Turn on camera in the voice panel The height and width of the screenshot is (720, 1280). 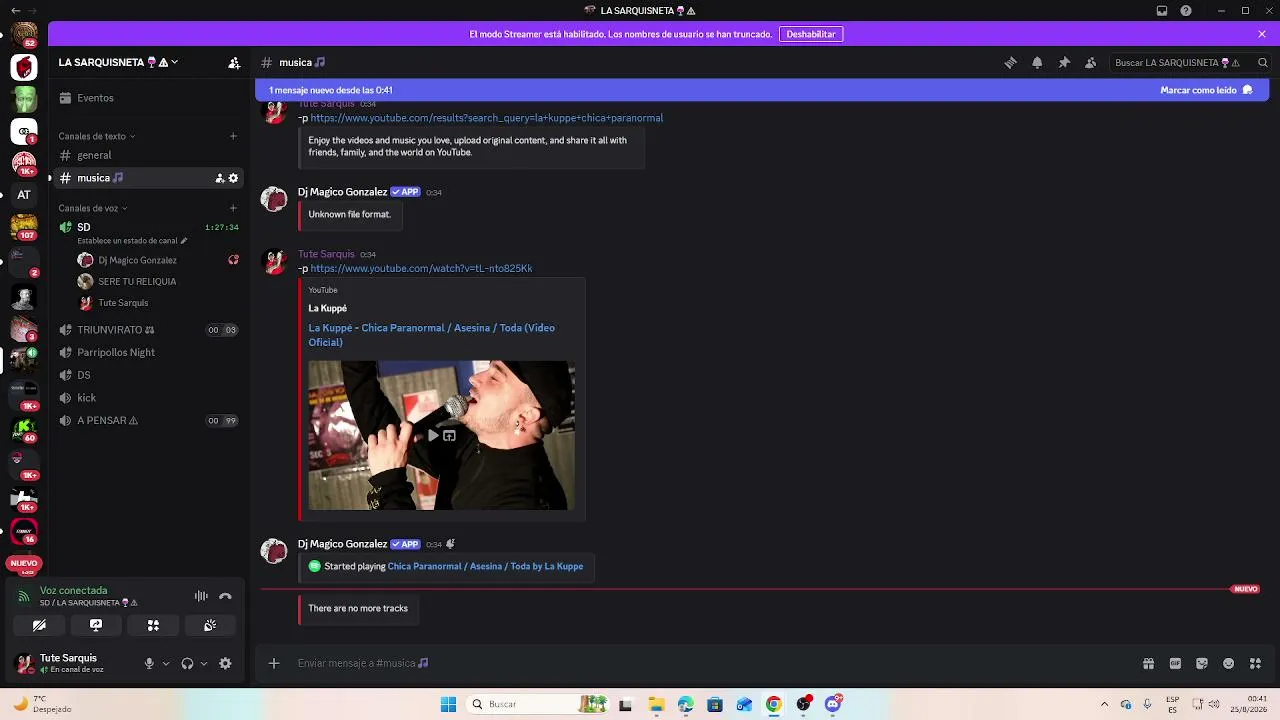pos(39,625)
